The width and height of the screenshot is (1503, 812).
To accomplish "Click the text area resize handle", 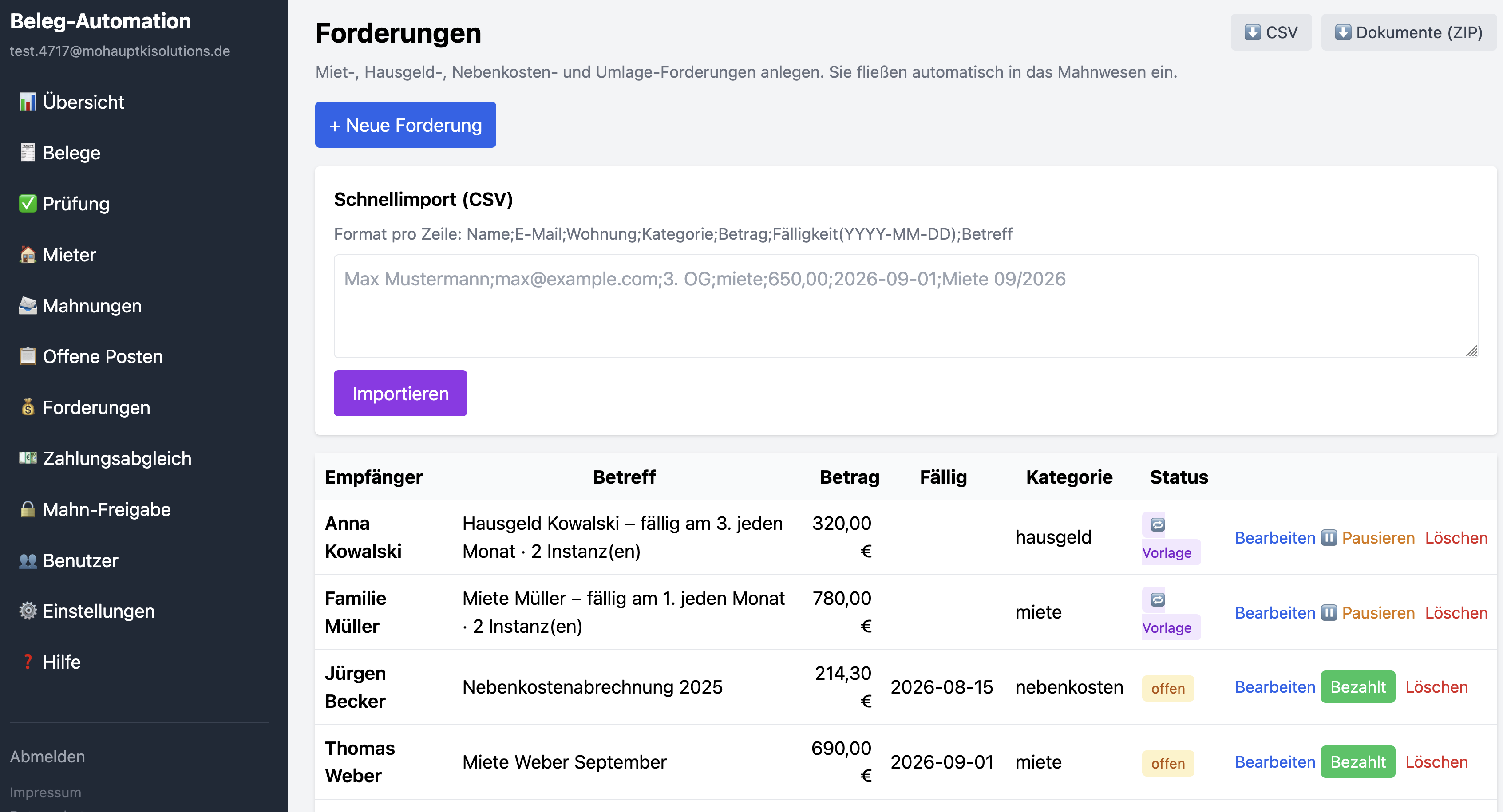I will coord(1471,351).
